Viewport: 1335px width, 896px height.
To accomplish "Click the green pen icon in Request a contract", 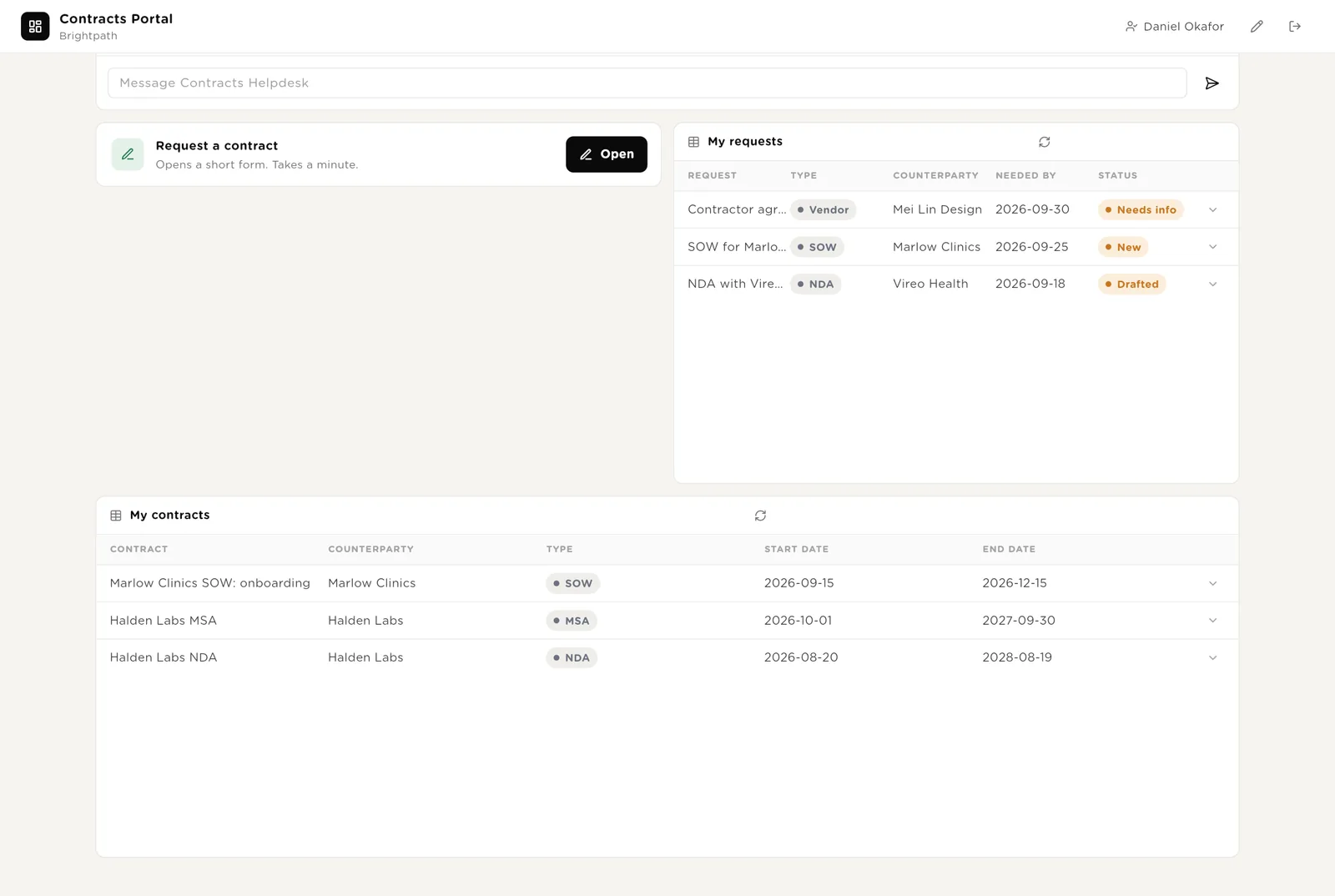I will pyautogui.click(x=128, y=154).
